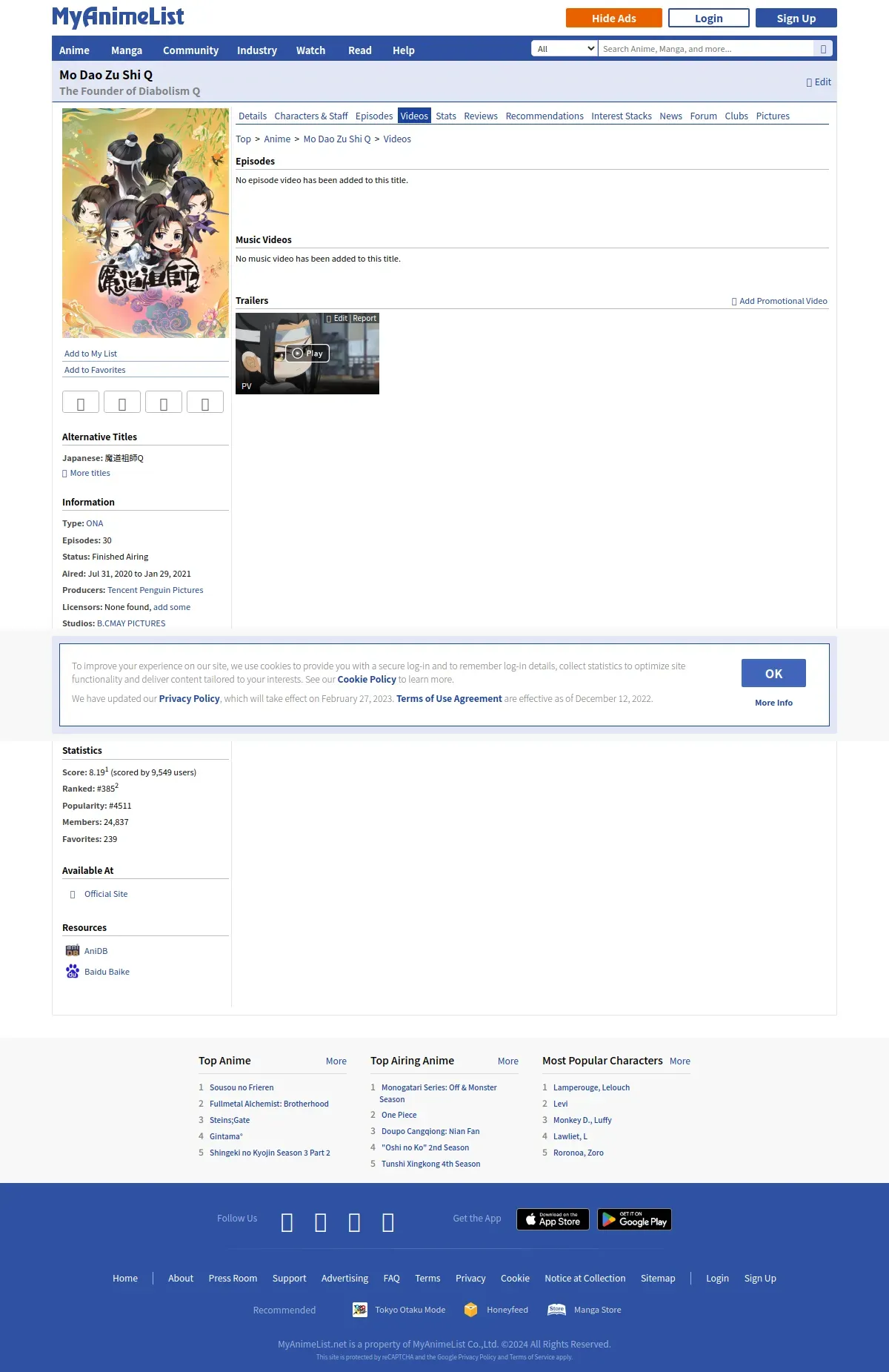Click the search magnifier button

click(x=823, y=49)
